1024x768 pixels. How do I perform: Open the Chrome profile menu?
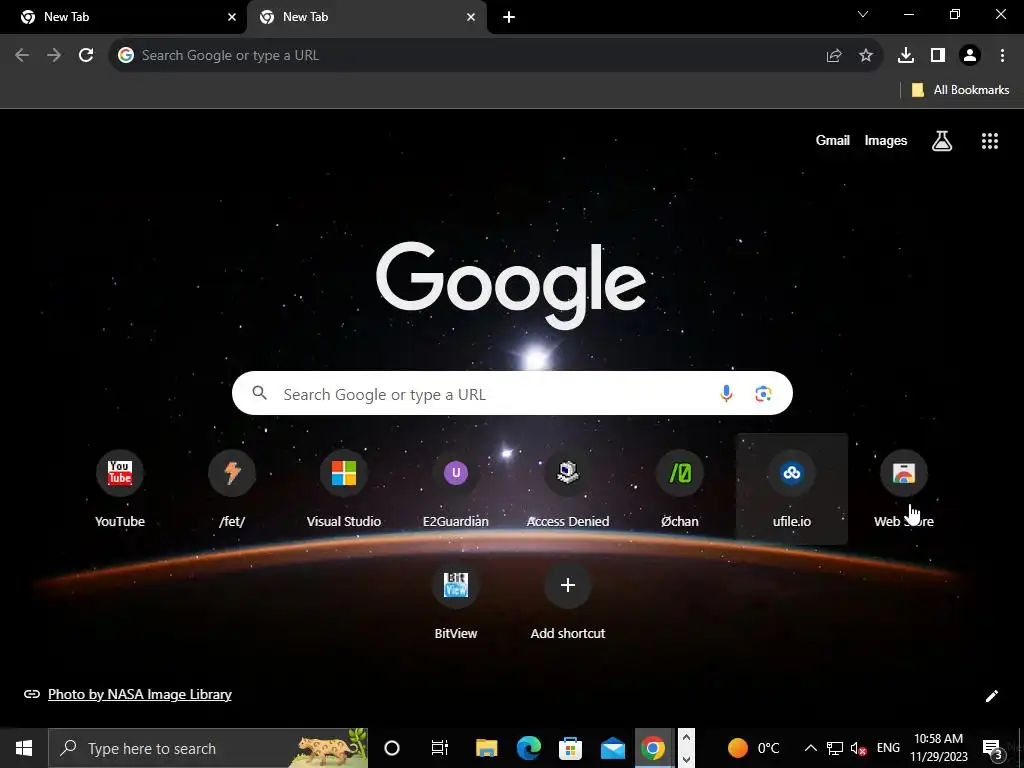point(970,56)
